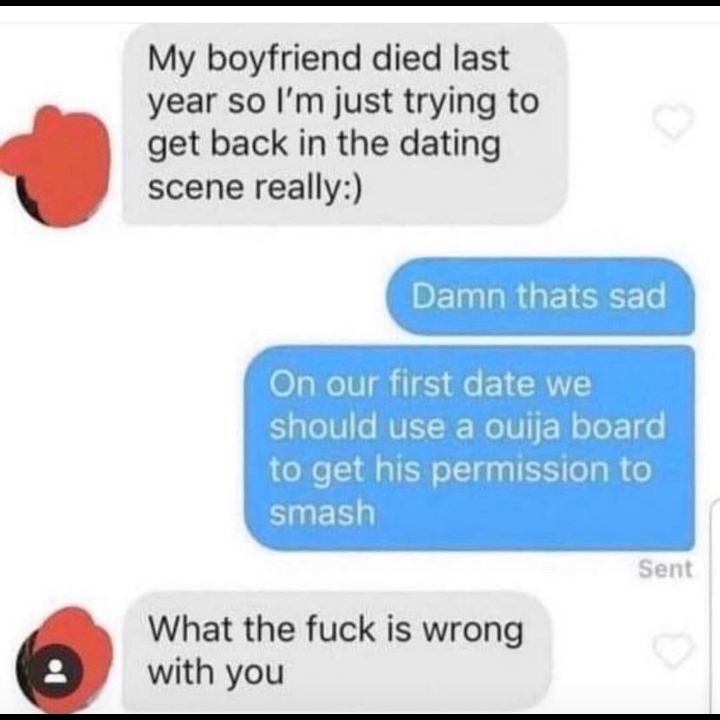Image resolution: width=720 pixels, height=720 pixels.
Task: Select the "Damn thats sad" blue bubble
Action: point(540,296)
